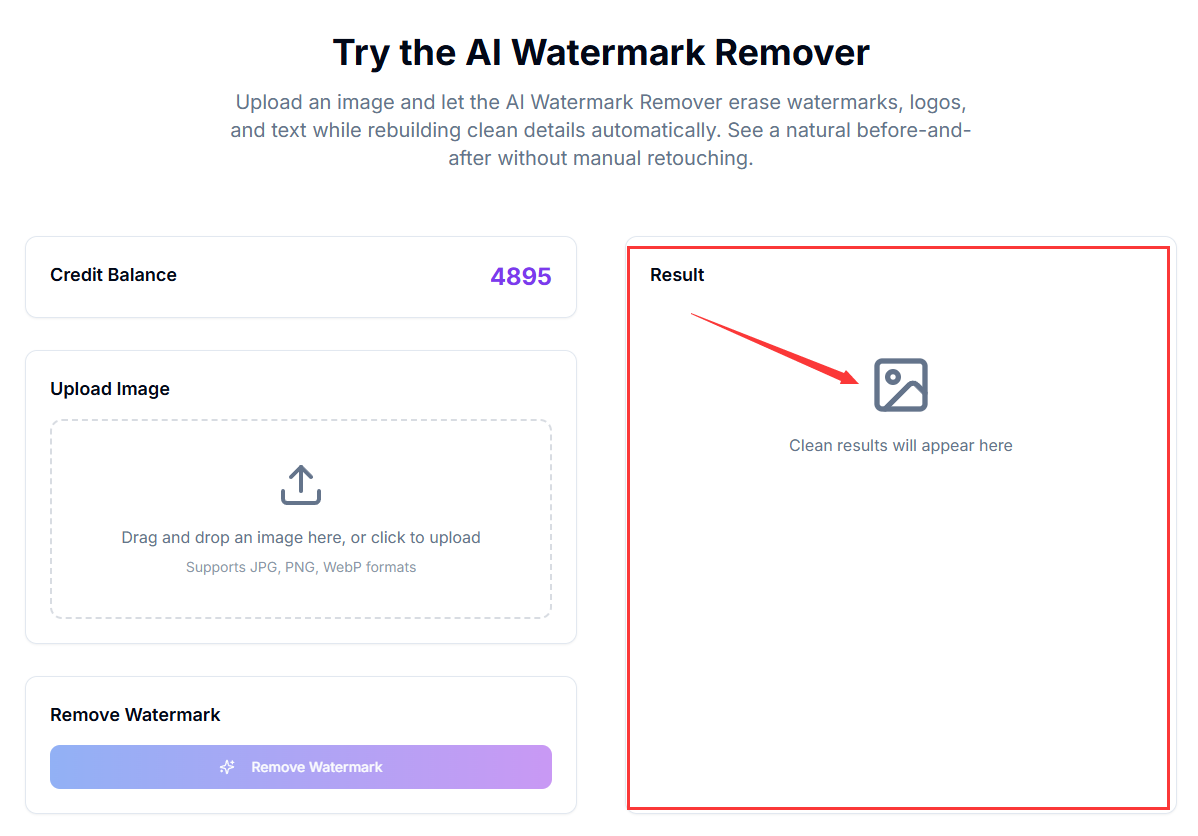Viewport: 1198px width, 836px height.
Task: Click Clean results will appear here text
Action: point(900,445)
